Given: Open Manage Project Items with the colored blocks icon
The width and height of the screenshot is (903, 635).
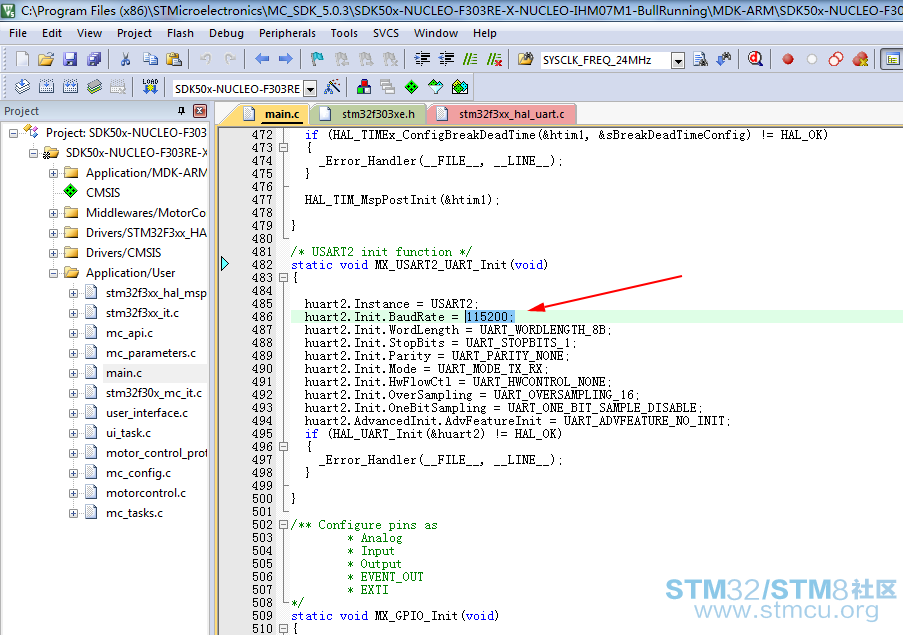Looking at the screenshot, I should point(363,87).
